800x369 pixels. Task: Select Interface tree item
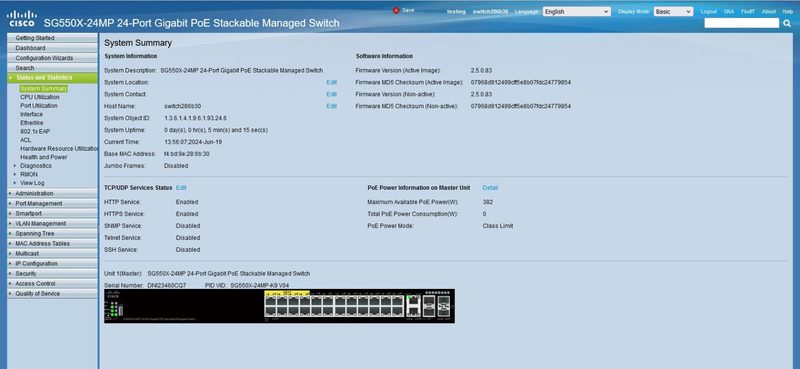click(x=32, y=114)
